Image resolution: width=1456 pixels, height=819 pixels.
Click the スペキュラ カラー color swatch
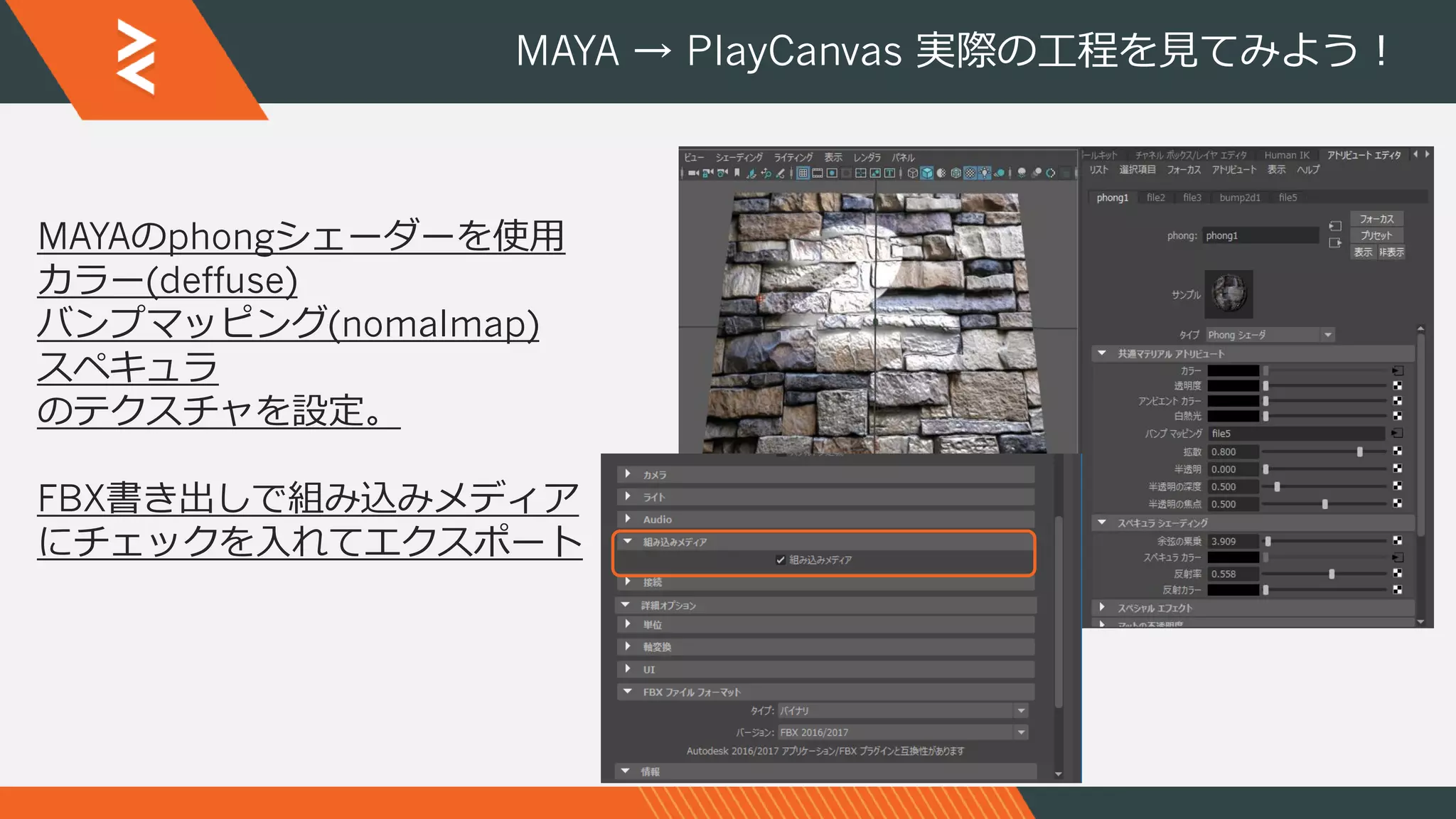point(1233,557)
